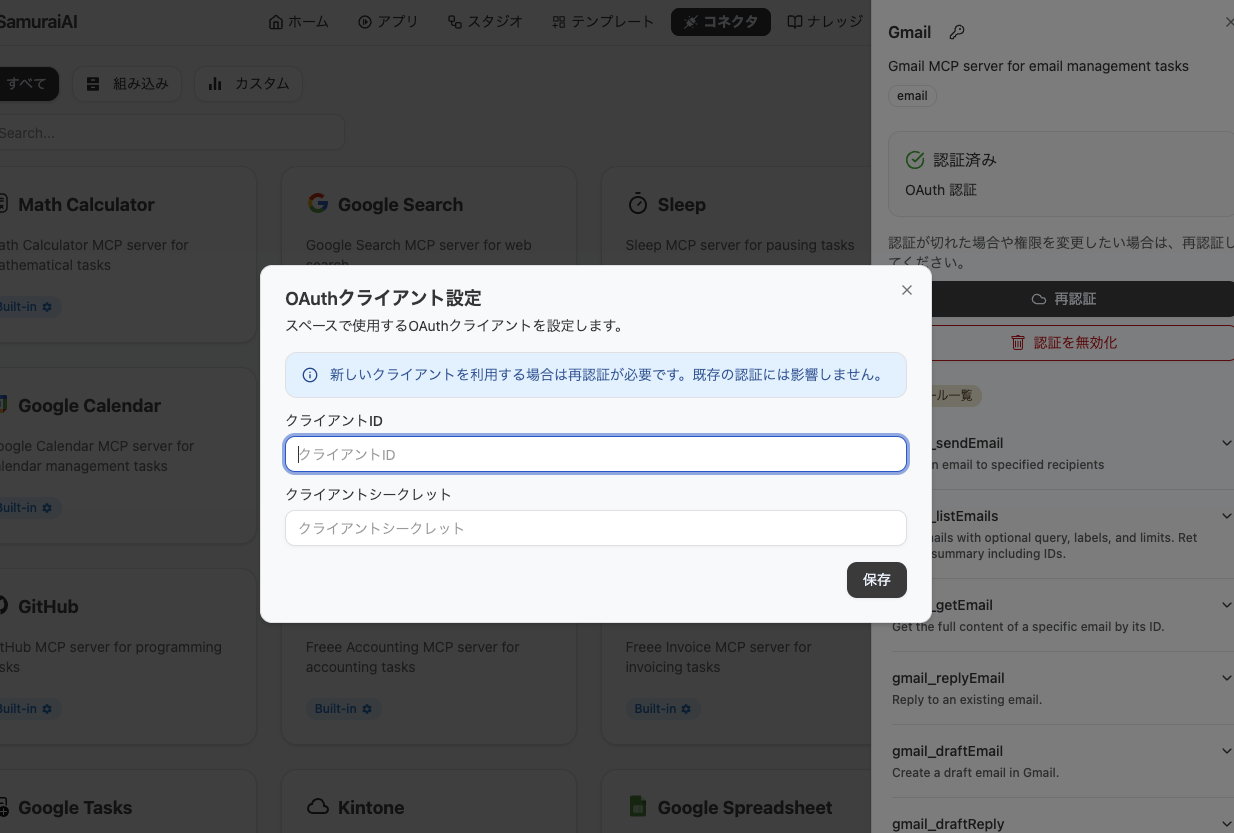The width and height of the screenshot is (1234, 833).
Task: Open the スタジオ navigation tab
Action: point(485,22)
